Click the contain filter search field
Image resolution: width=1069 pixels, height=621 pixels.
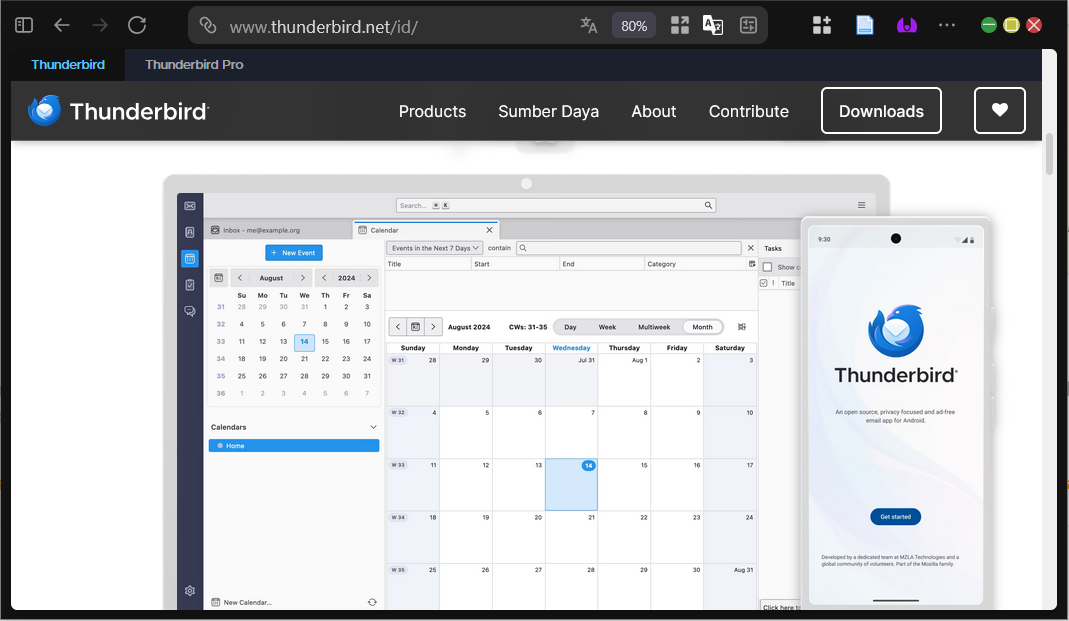coord(629,248)
